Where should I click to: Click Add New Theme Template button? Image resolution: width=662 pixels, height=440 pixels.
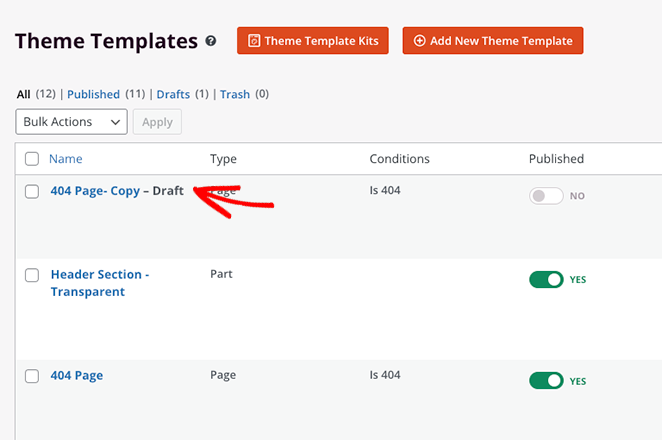(x=493, y=41)
